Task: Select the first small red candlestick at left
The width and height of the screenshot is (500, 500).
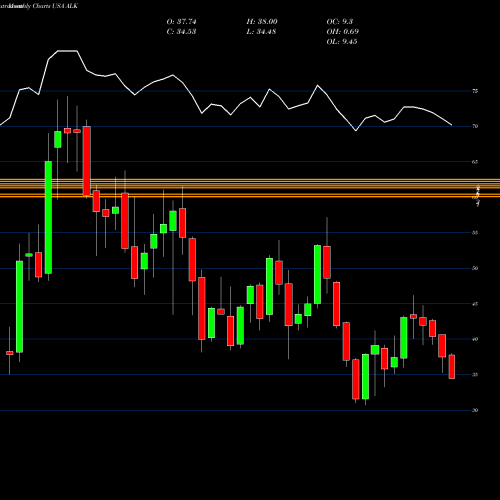Action: click(x=10, y=353)
